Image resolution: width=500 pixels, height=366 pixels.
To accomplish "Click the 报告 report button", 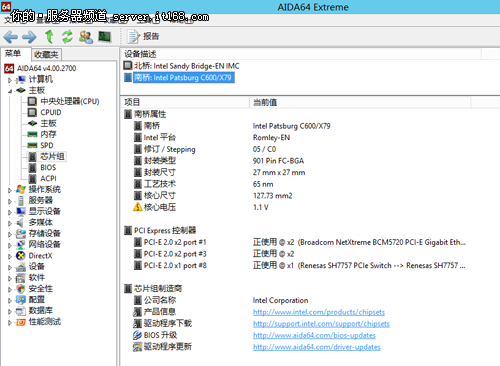I will pos(143,36).
